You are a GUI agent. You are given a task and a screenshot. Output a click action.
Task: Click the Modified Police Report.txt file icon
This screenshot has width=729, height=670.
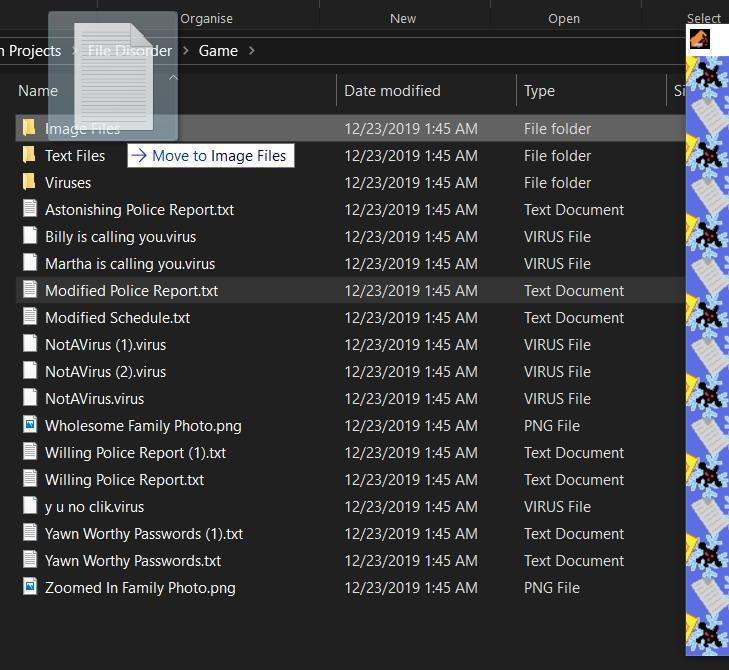click(30, 289)
